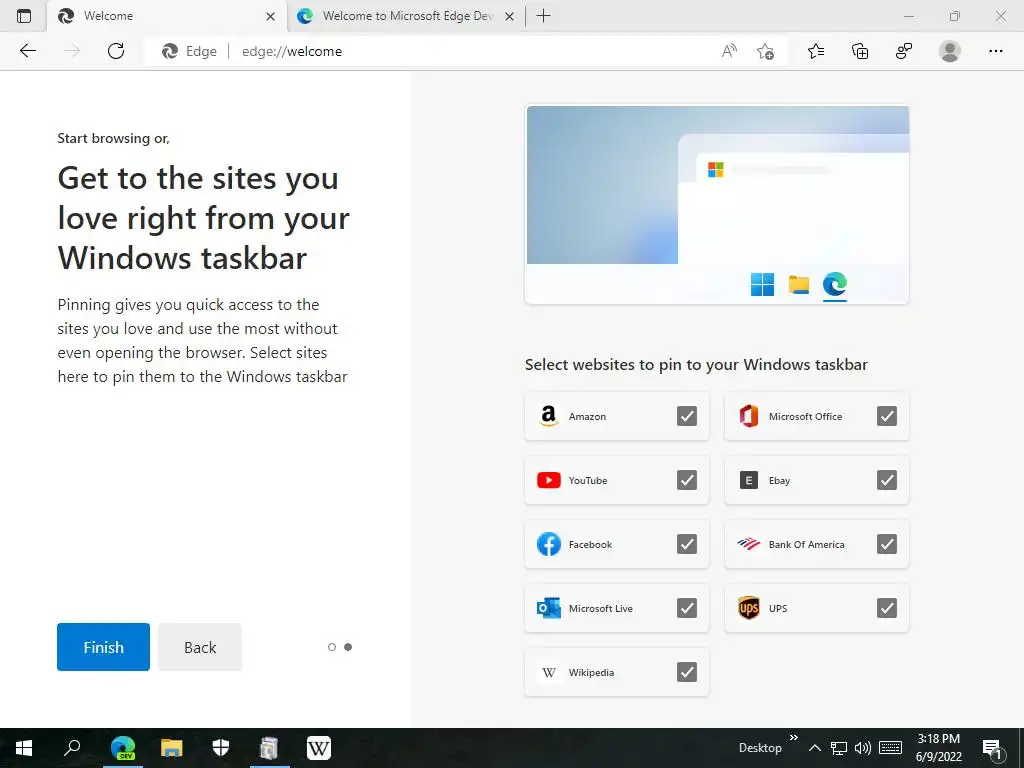1024x768 pixels.
Task: Open the Favorites list
Action: click(x=816, y=51)
